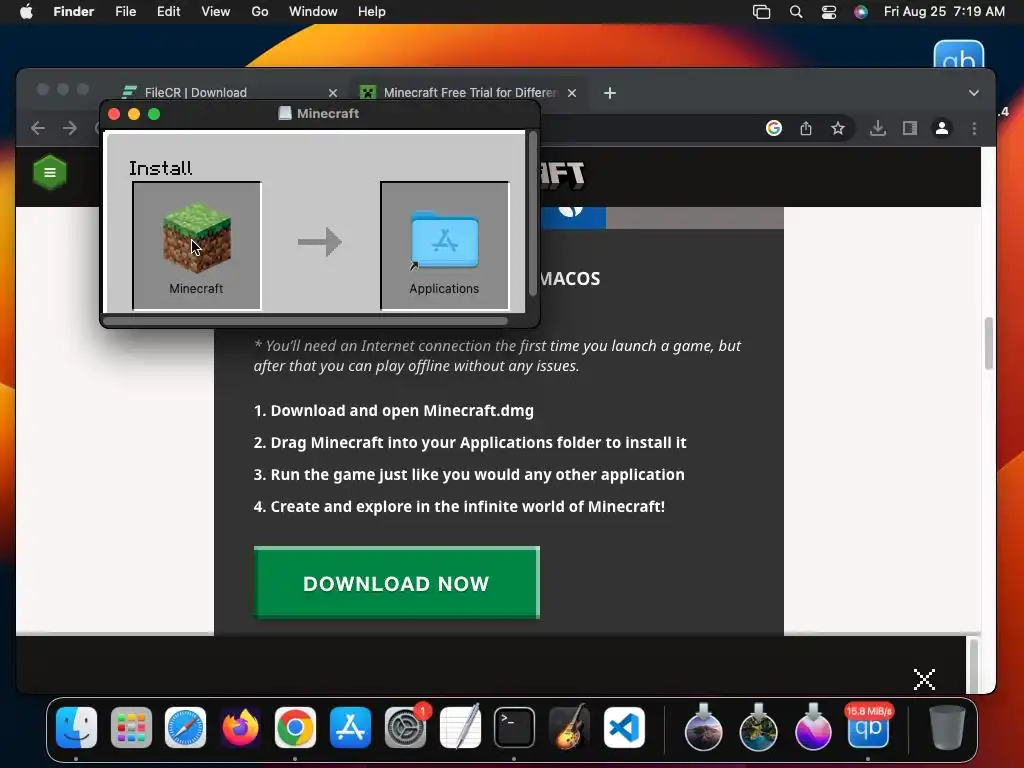
Task: Open the Help menu
Action: click(x=372, y=12)
